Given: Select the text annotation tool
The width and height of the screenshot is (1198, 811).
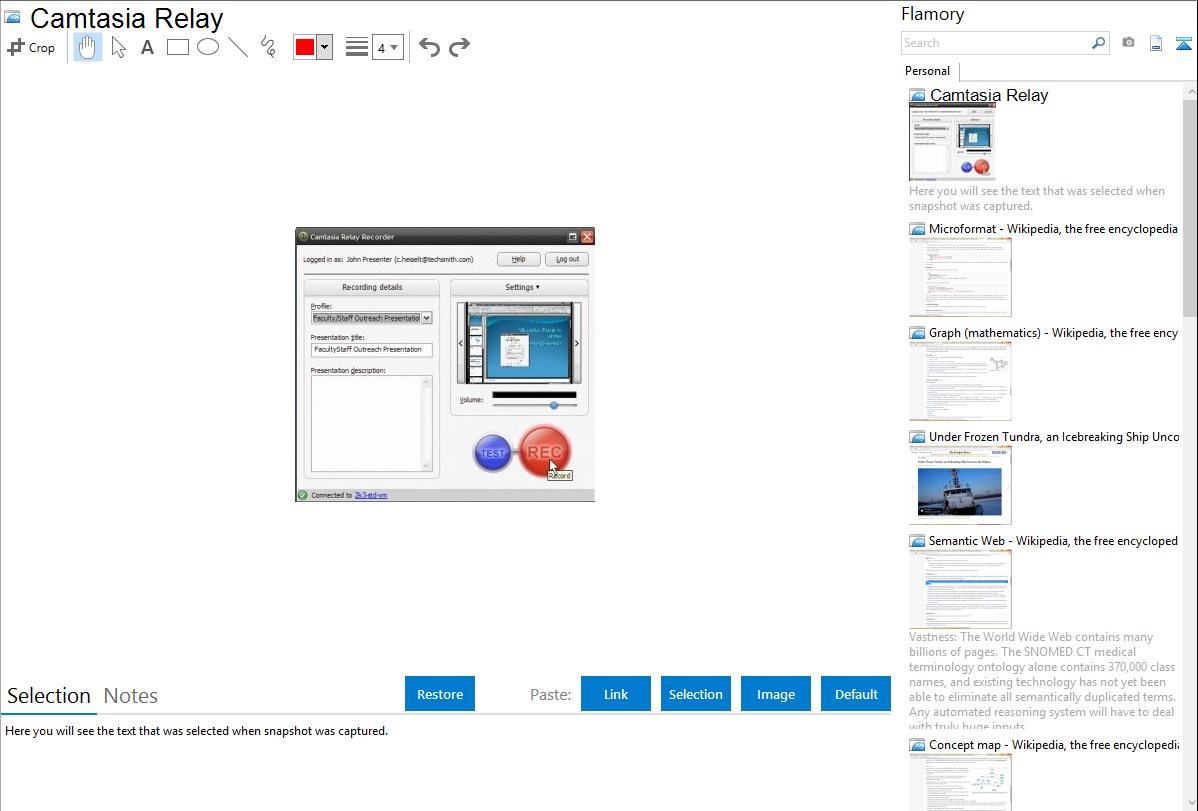Looking at the screenshot, I should pyautogui.click(x=147, y=47).
